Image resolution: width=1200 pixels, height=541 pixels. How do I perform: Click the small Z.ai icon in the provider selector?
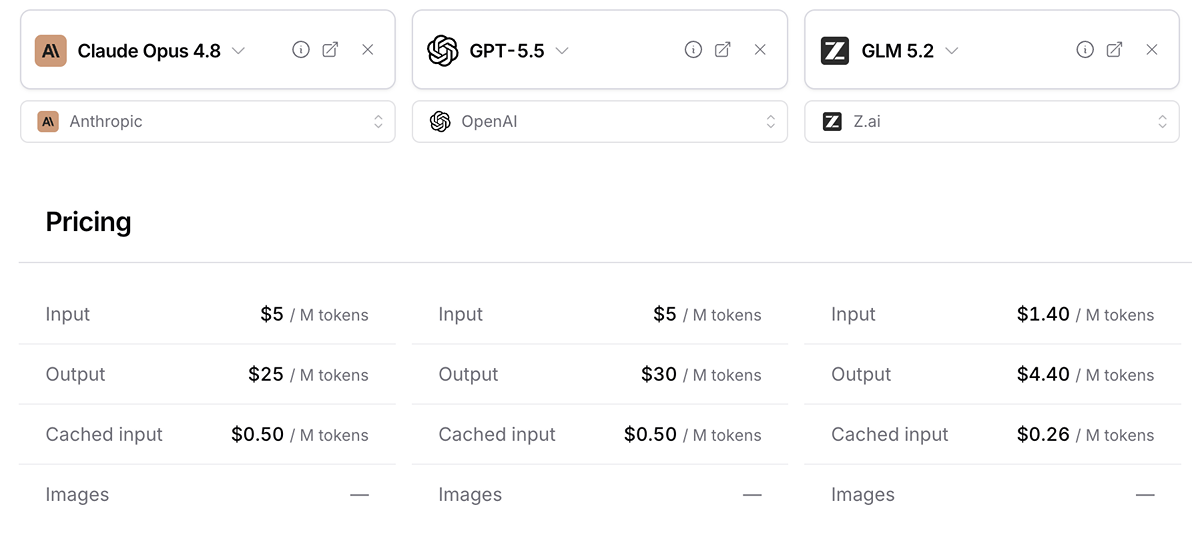(x=832, y=122)
